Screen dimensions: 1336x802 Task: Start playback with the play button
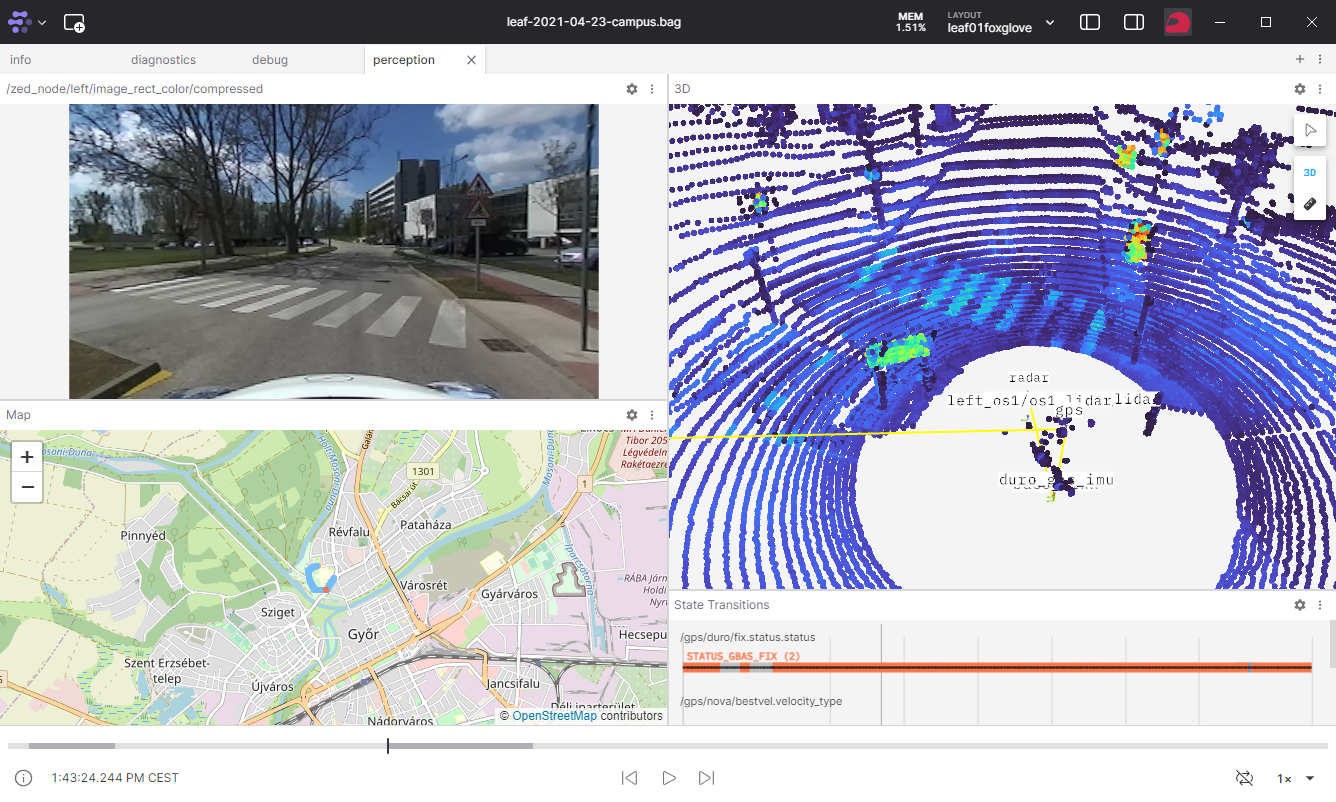[669, 778]
